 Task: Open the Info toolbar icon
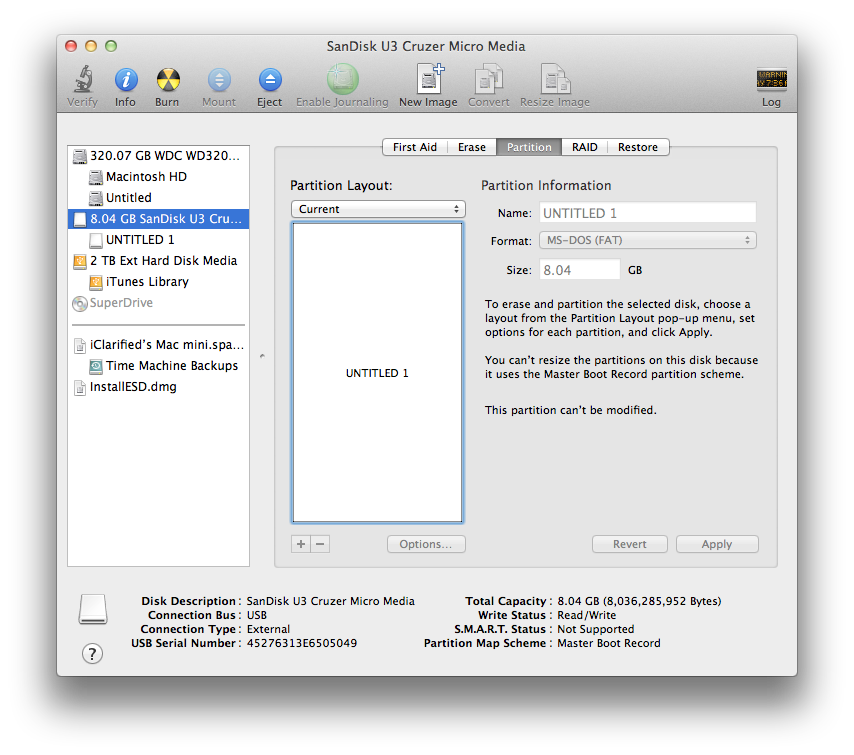click(125, 81)
